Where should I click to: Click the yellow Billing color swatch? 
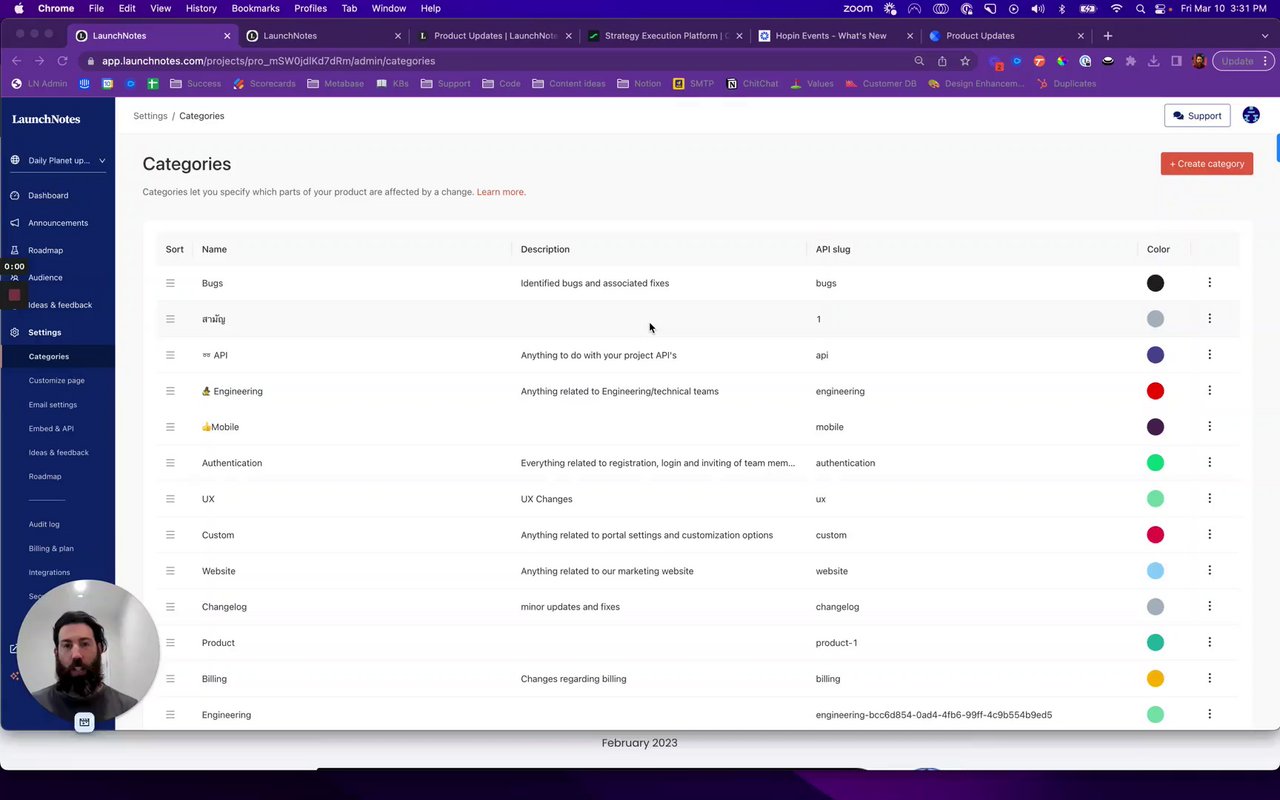1155,679
